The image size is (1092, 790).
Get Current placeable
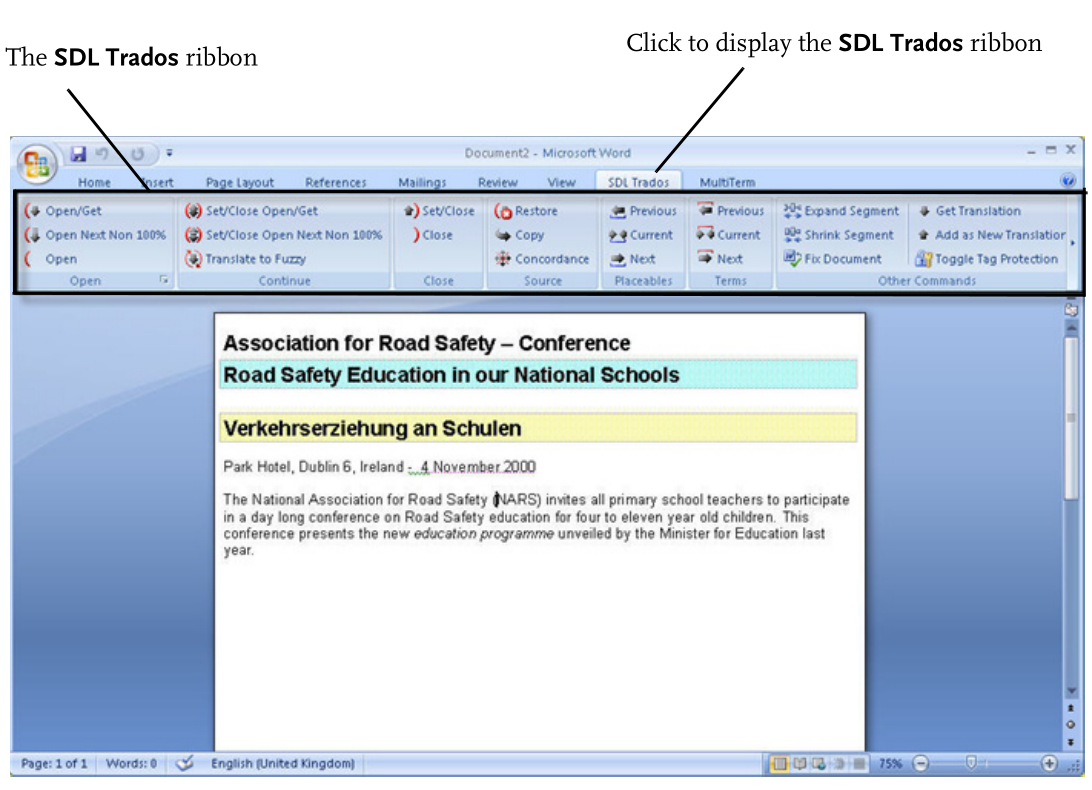pos(641,235)
